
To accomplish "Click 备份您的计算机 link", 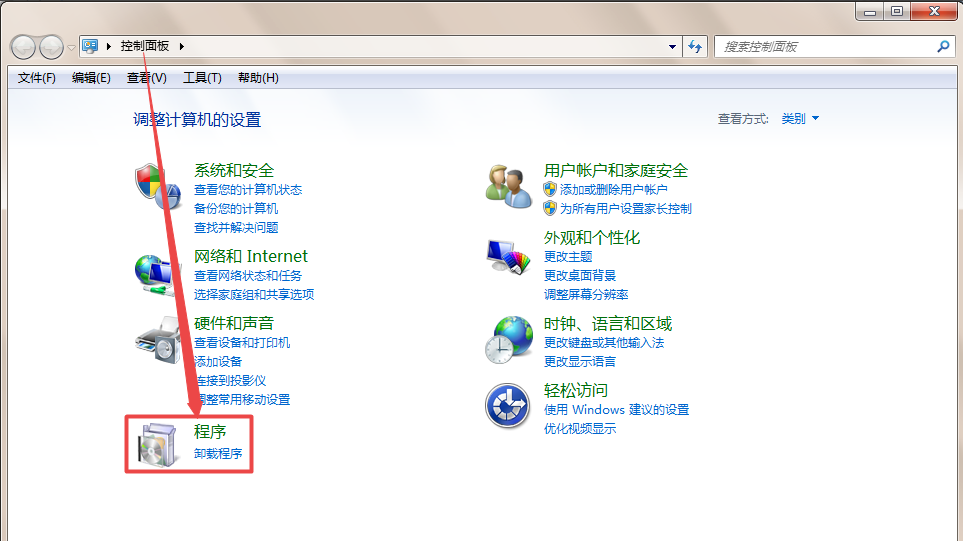I will (236, 209).
